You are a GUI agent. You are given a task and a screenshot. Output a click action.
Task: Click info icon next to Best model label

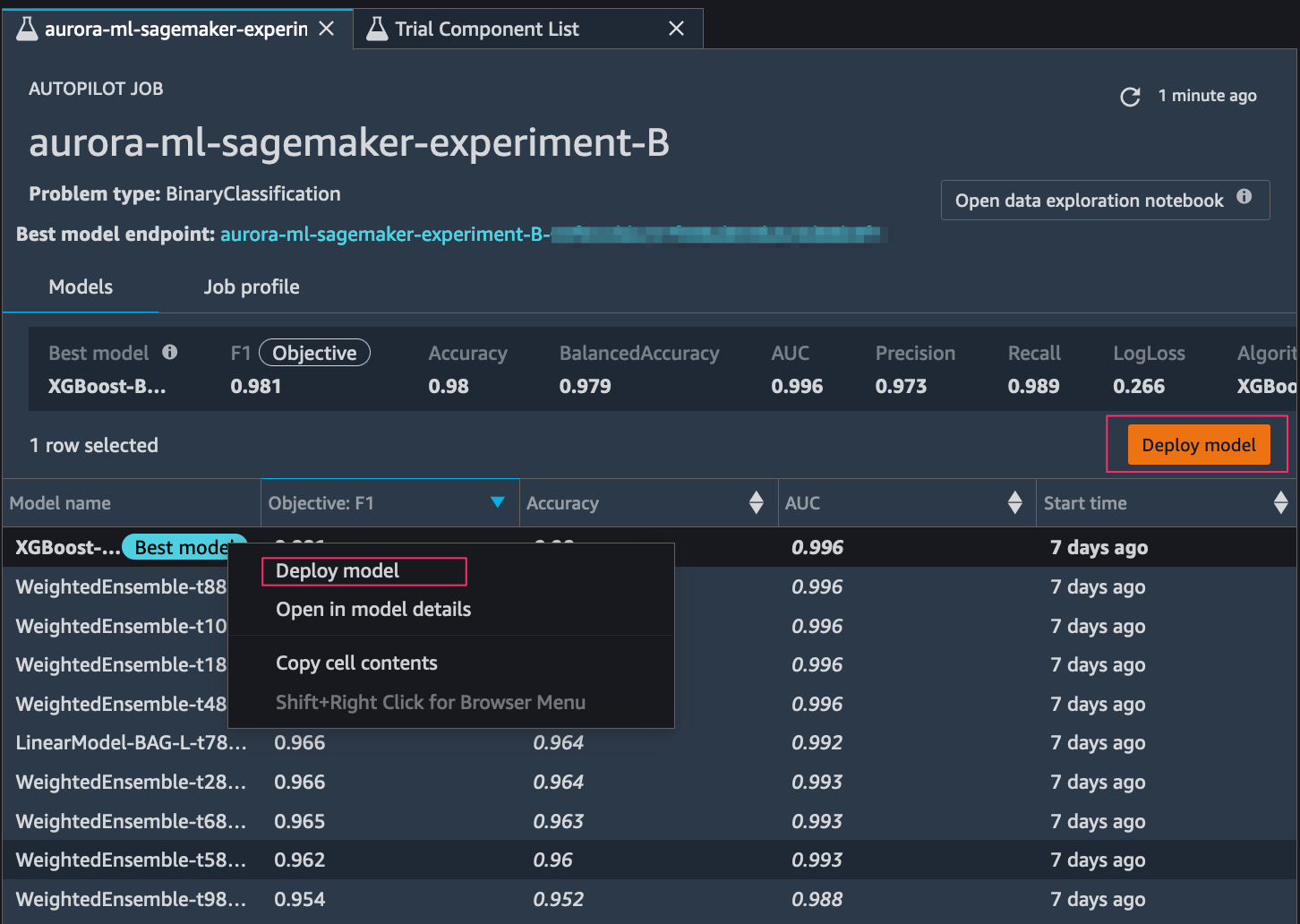(x=169, y=353)
